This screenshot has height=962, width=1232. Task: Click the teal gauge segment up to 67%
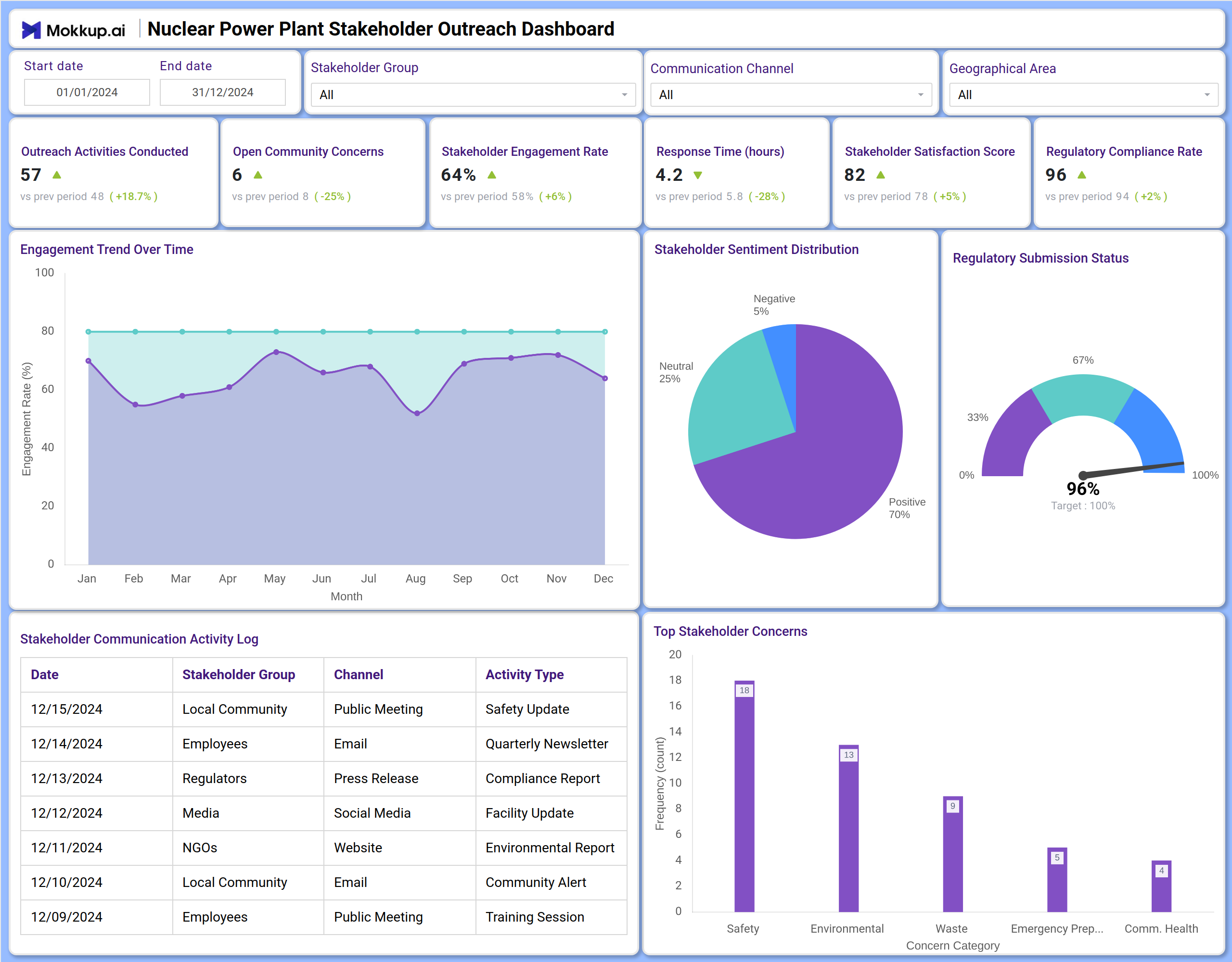coord(1083,396)
